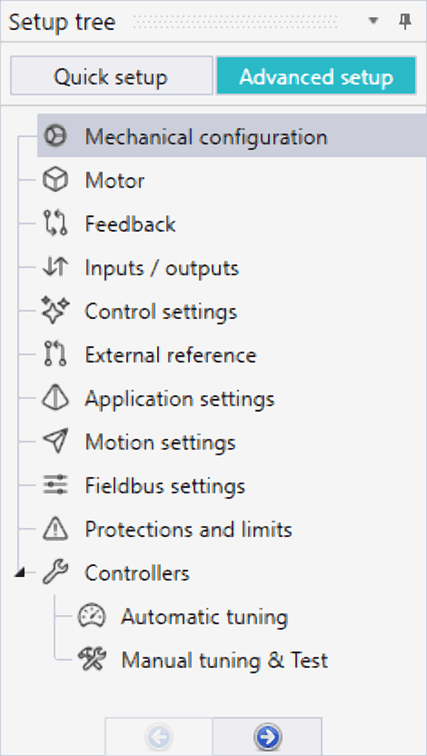Click the Application settings pyramid icon
The image size is (427, 756).
point(55,399)
